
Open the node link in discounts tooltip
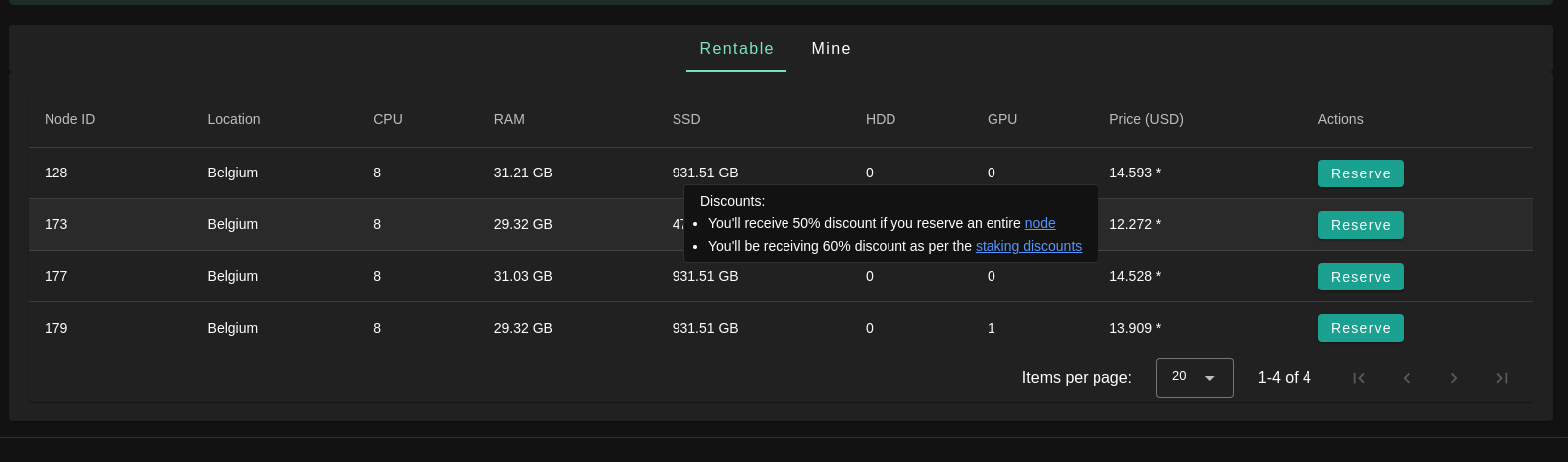pyautogui.click(x=1040, y=224)
